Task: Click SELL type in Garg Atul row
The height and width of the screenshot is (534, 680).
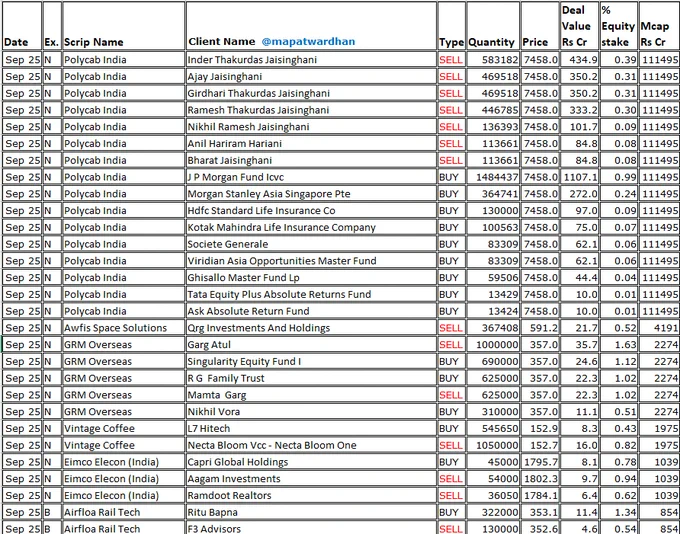Action: 451,345
